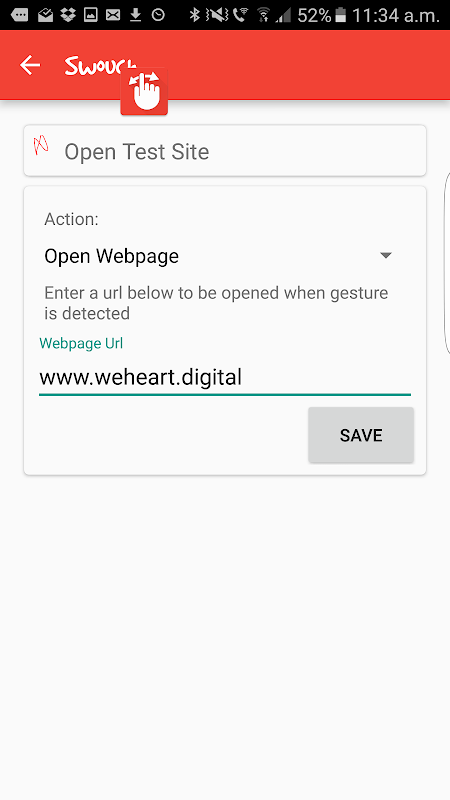Tap the muted vibrate status icon
The height and width of the screenshot is (800, 450).
[218, 15]
